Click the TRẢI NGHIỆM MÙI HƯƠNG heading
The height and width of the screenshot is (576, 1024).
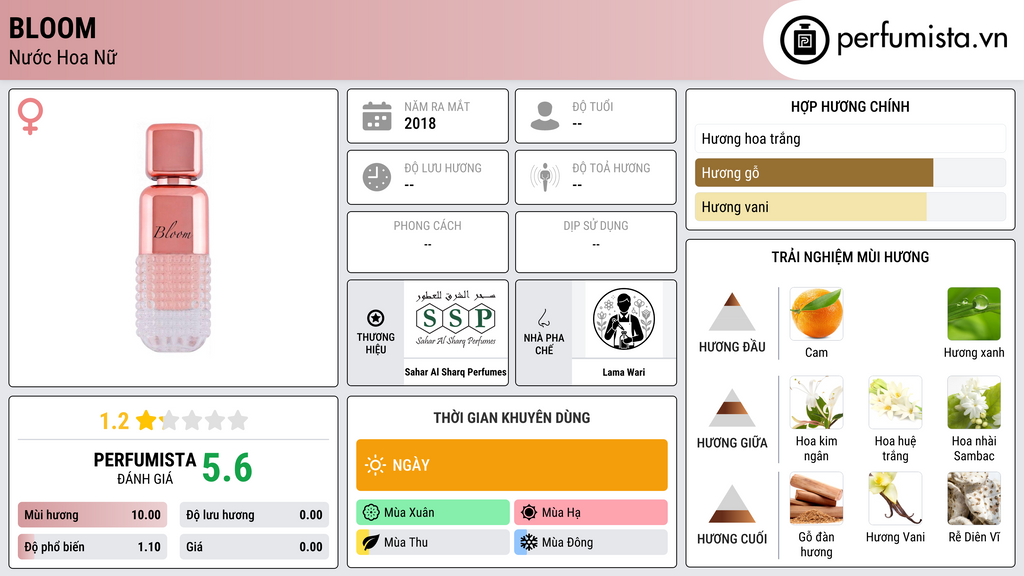(x=850, y=257)
